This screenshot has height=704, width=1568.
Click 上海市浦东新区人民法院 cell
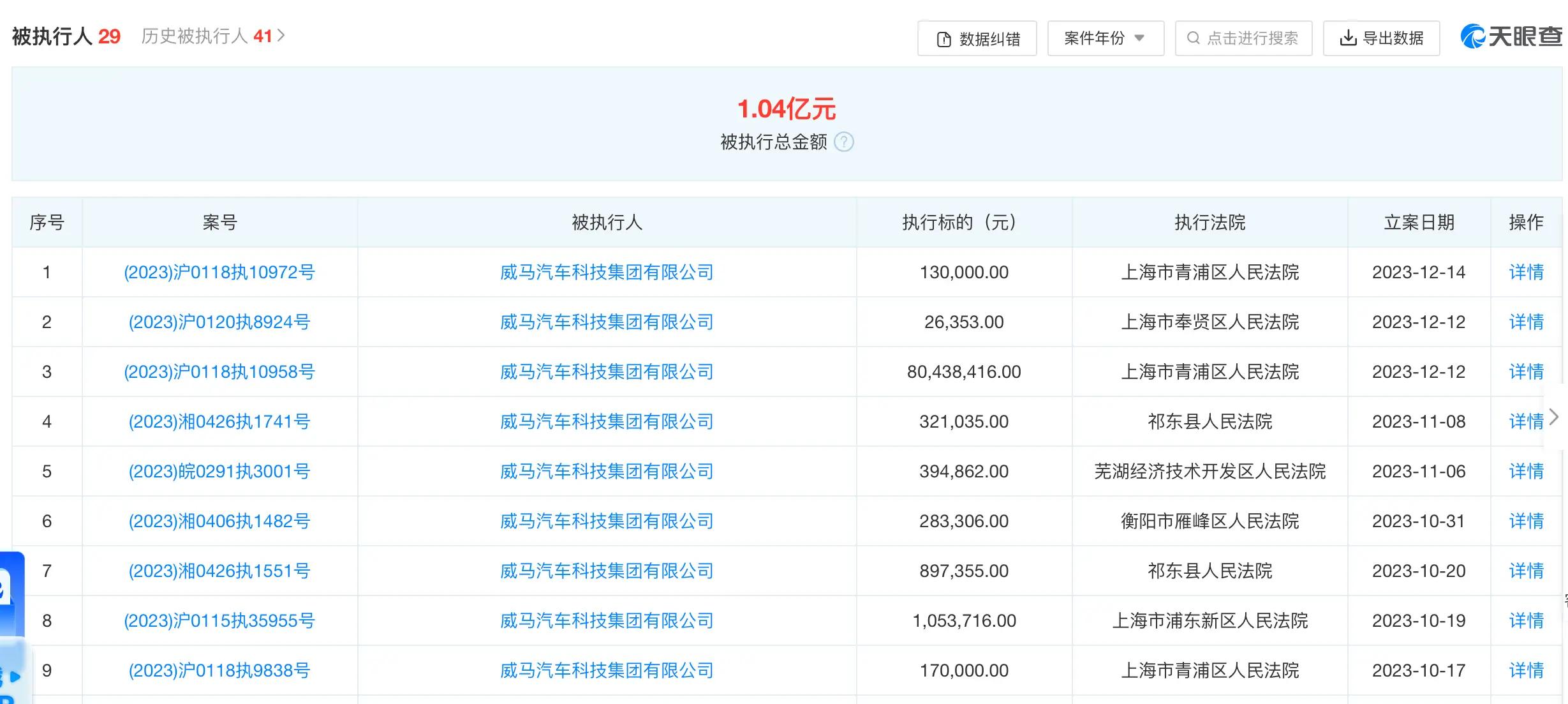point(1210,621)
